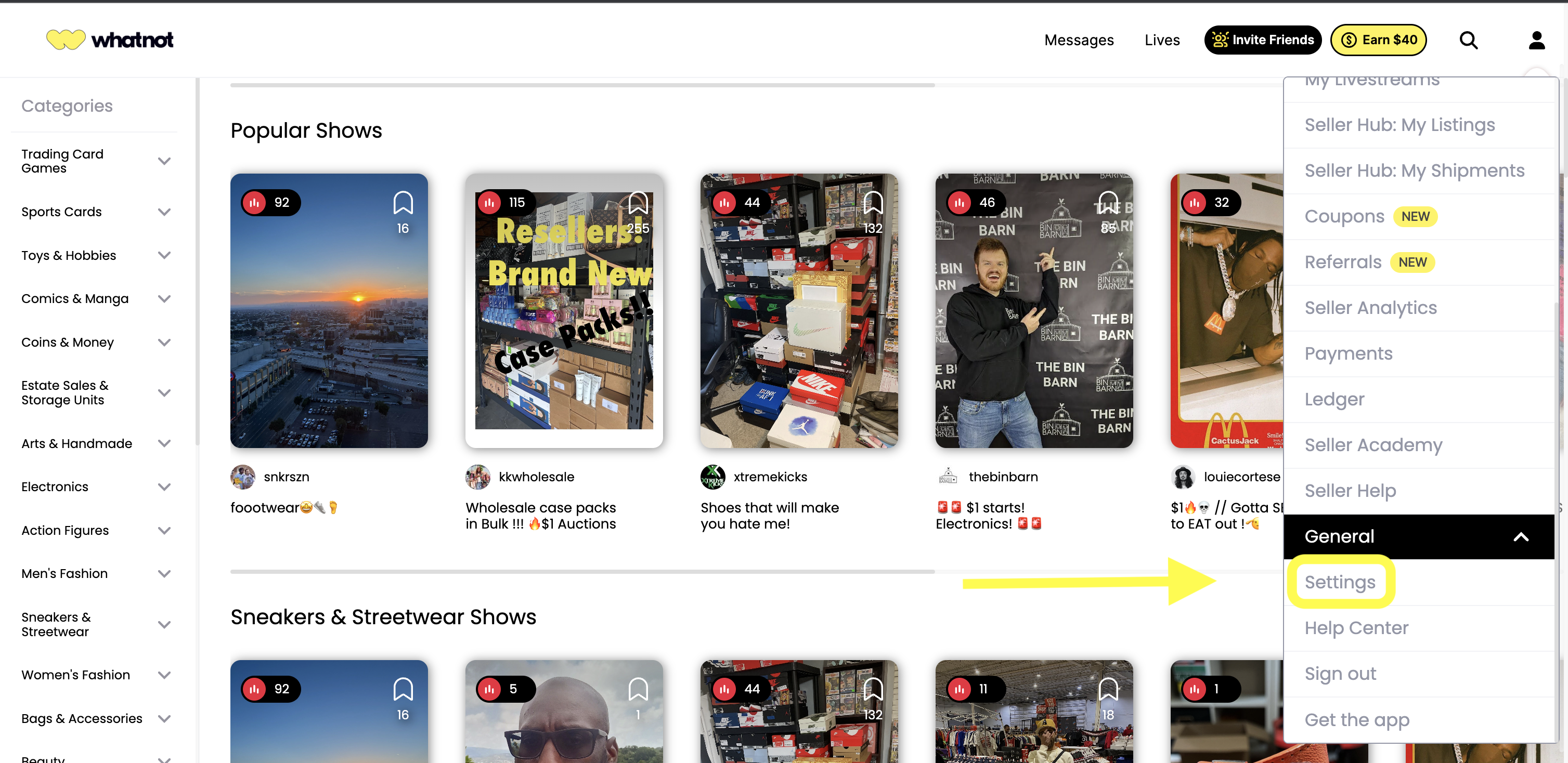This screenshot has width=1568, height=763.
Task: Expand Action Figures category
Action: (x=164, y=531)
